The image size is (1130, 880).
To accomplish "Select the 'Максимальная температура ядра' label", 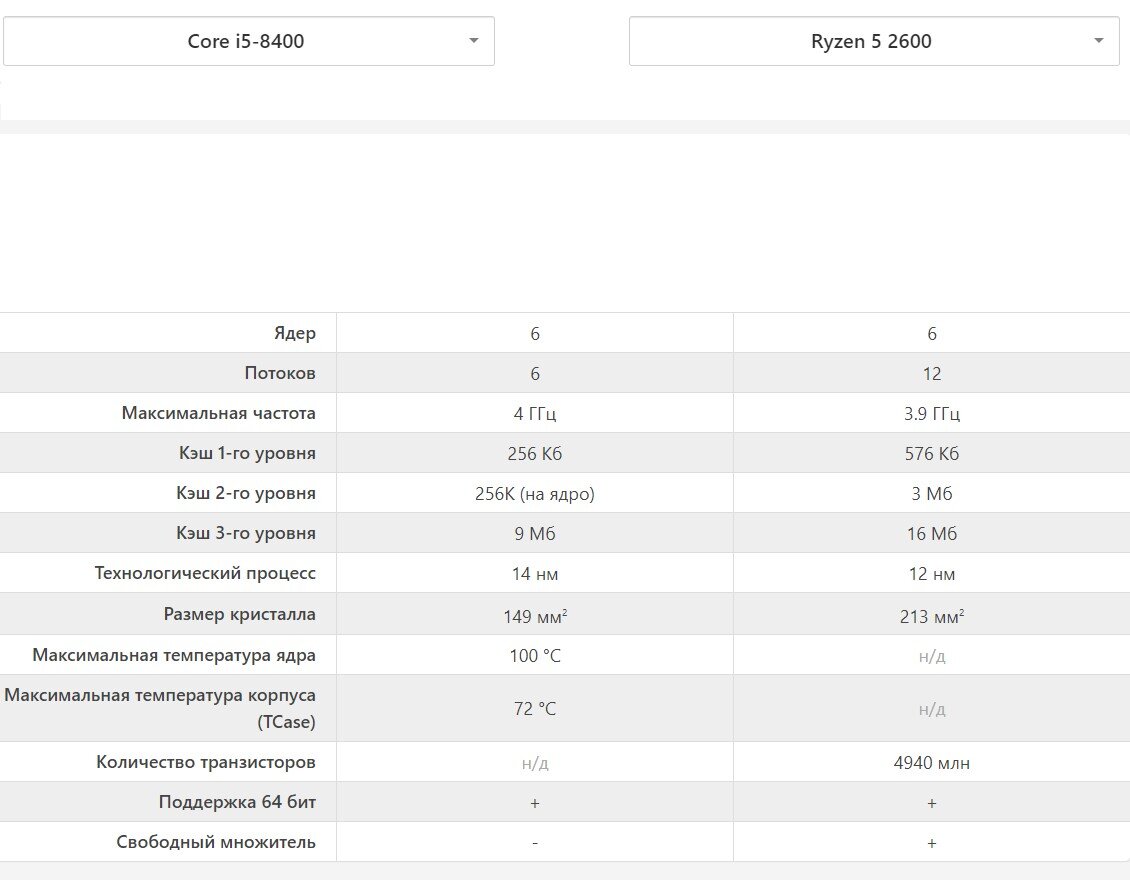I will tap(174, 655).
